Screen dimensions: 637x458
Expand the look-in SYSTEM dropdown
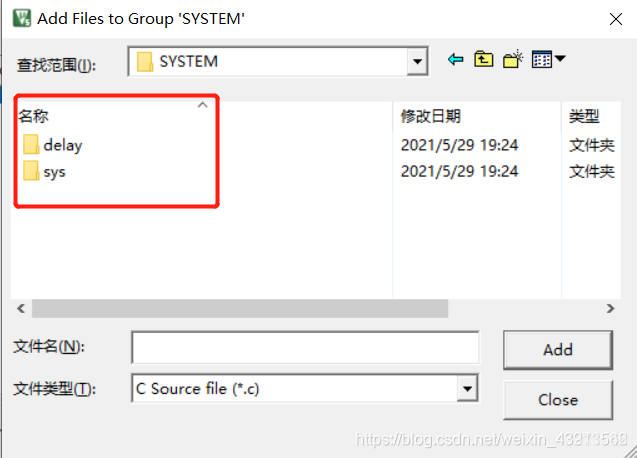point(417,62)
